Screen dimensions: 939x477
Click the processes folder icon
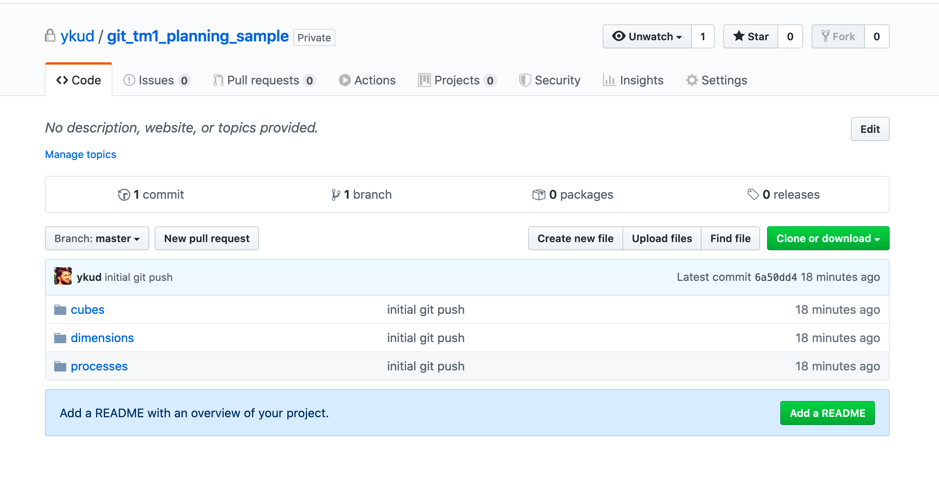click(x=60, y=366)
